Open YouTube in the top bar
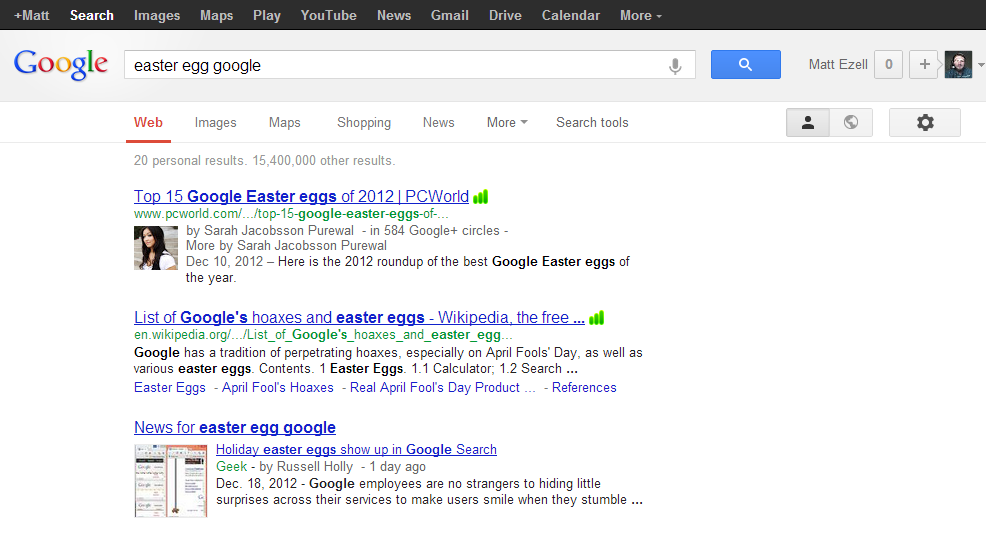 pos(328,15)
